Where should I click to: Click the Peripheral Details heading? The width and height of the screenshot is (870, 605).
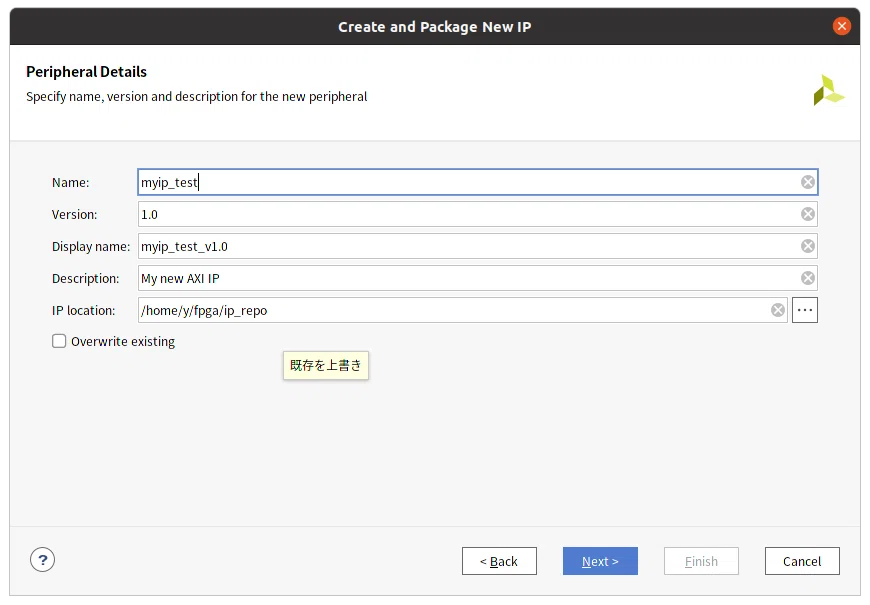coord(87,72)
